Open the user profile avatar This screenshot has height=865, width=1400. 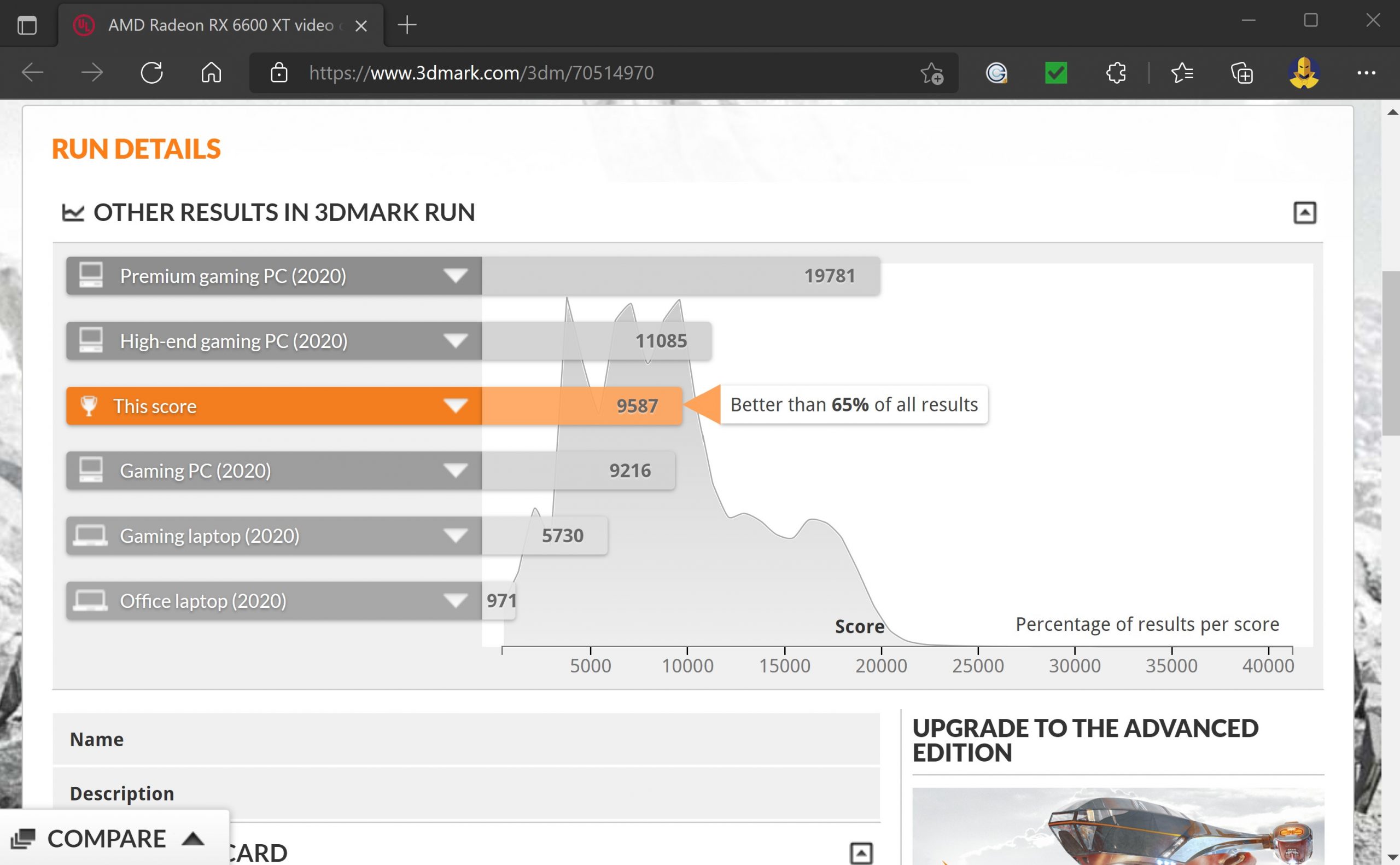point(1304,73)
